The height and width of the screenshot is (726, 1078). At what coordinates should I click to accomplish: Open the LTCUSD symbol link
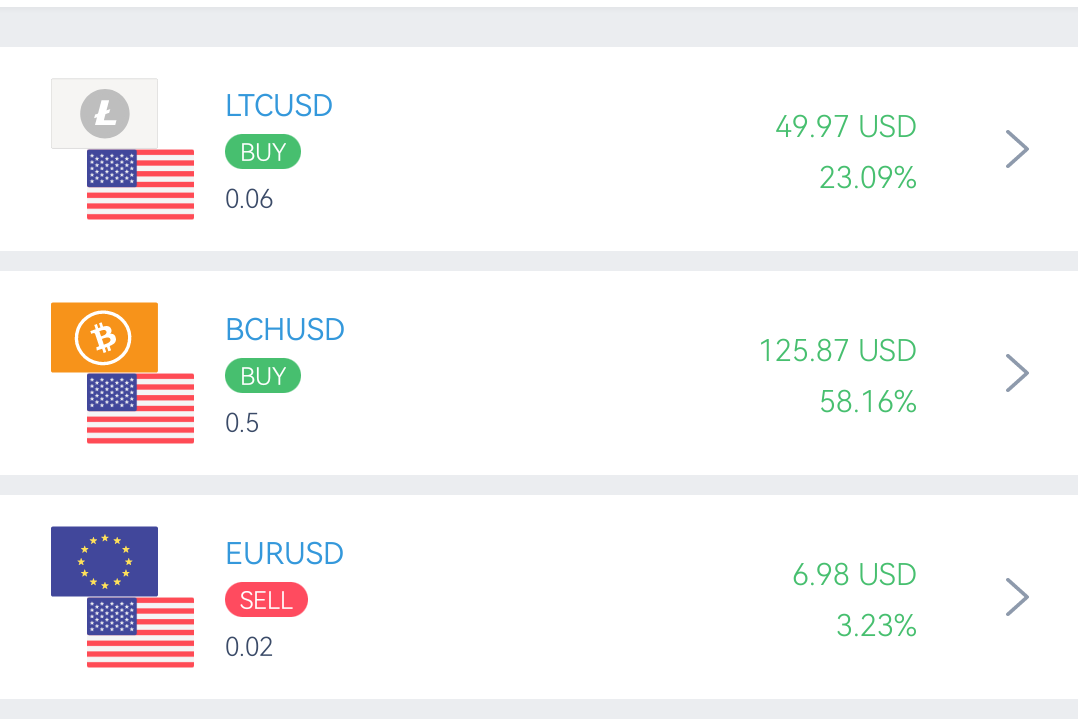point(279,106)
